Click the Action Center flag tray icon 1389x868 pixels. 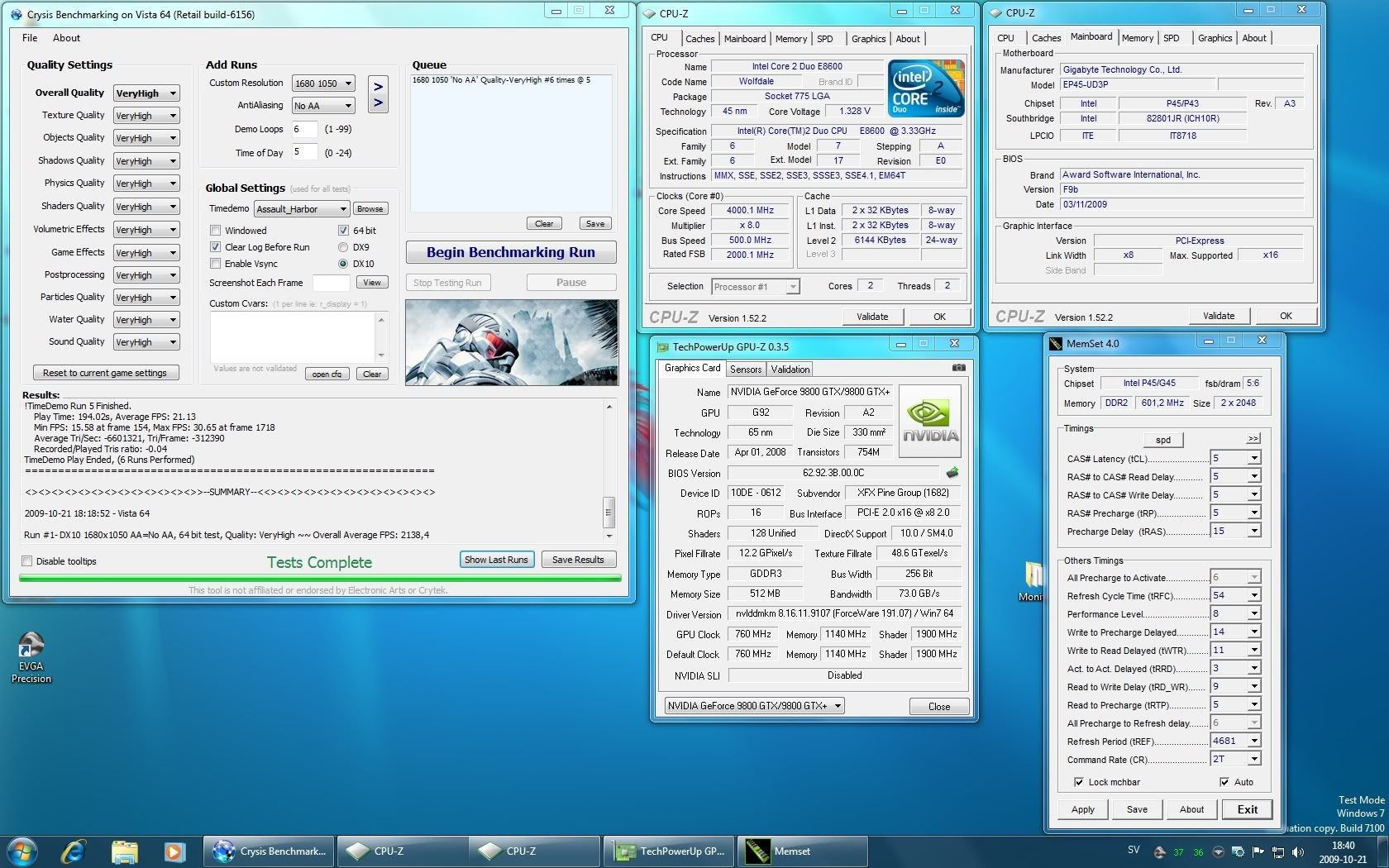tap(1258, 851)
